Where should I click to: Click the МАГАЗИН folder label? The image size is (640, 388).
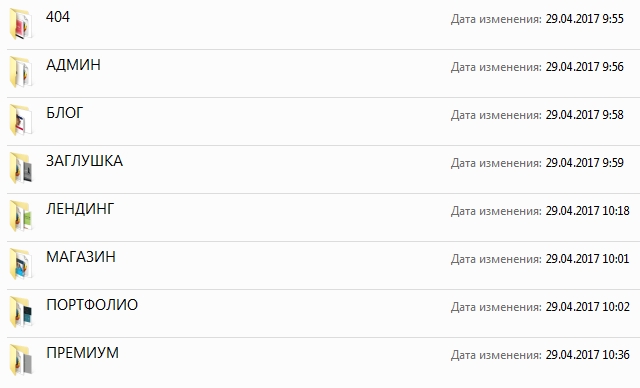point(81,257)
